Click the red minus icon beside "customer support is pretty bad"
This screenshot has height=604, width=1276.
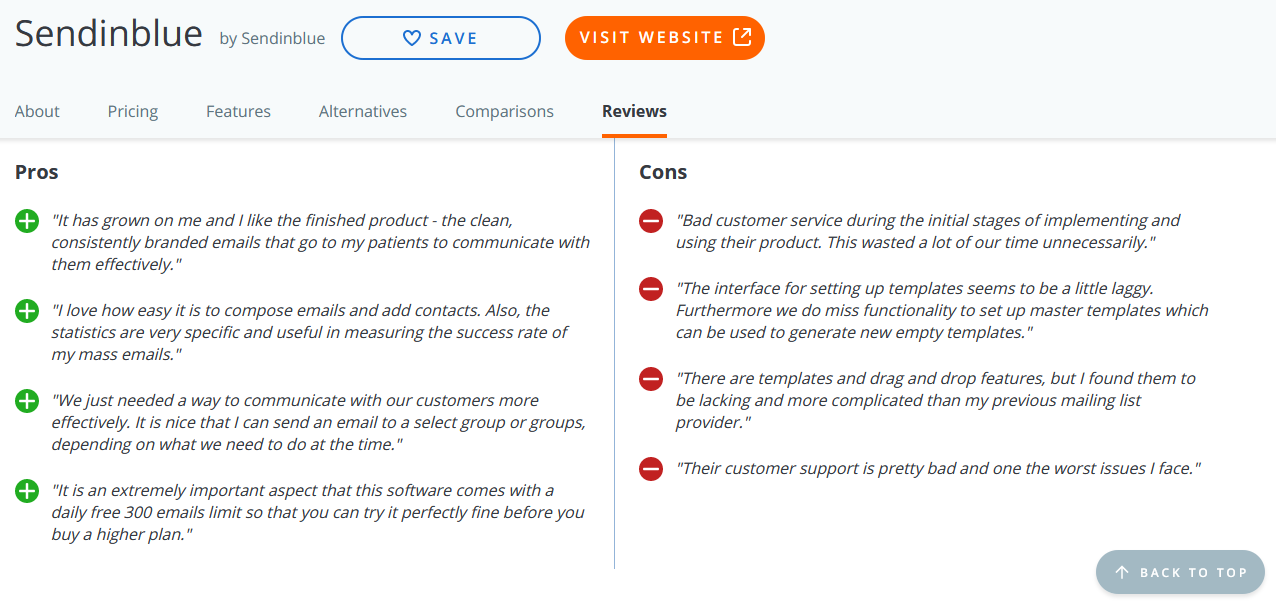pos(651,468)
